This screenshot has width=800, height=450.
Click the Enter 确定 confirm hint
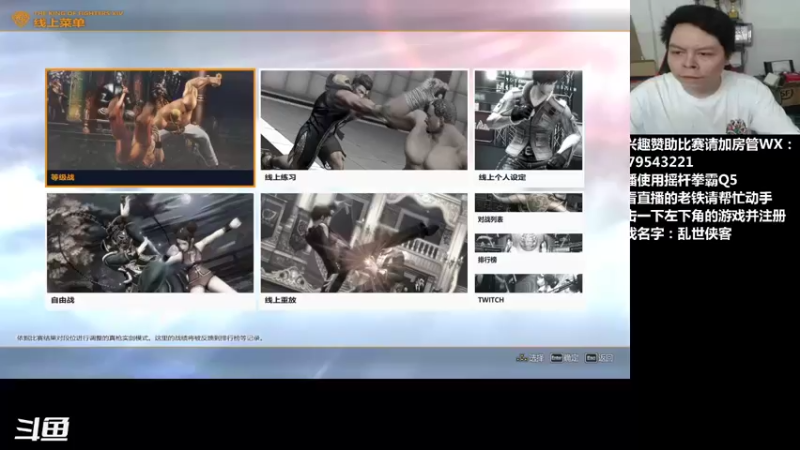click(x=564, y=358)
